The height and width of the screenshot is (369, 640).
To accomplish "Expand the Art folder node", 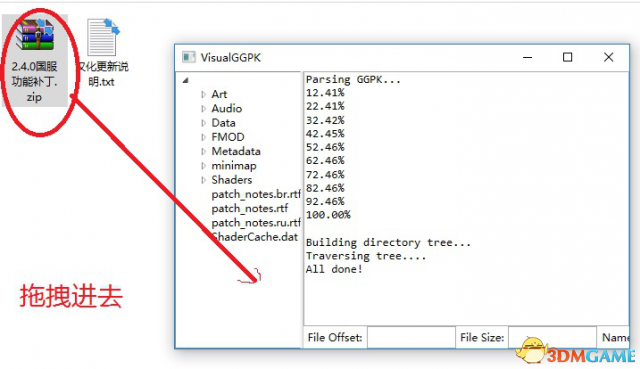I will 203,94.
